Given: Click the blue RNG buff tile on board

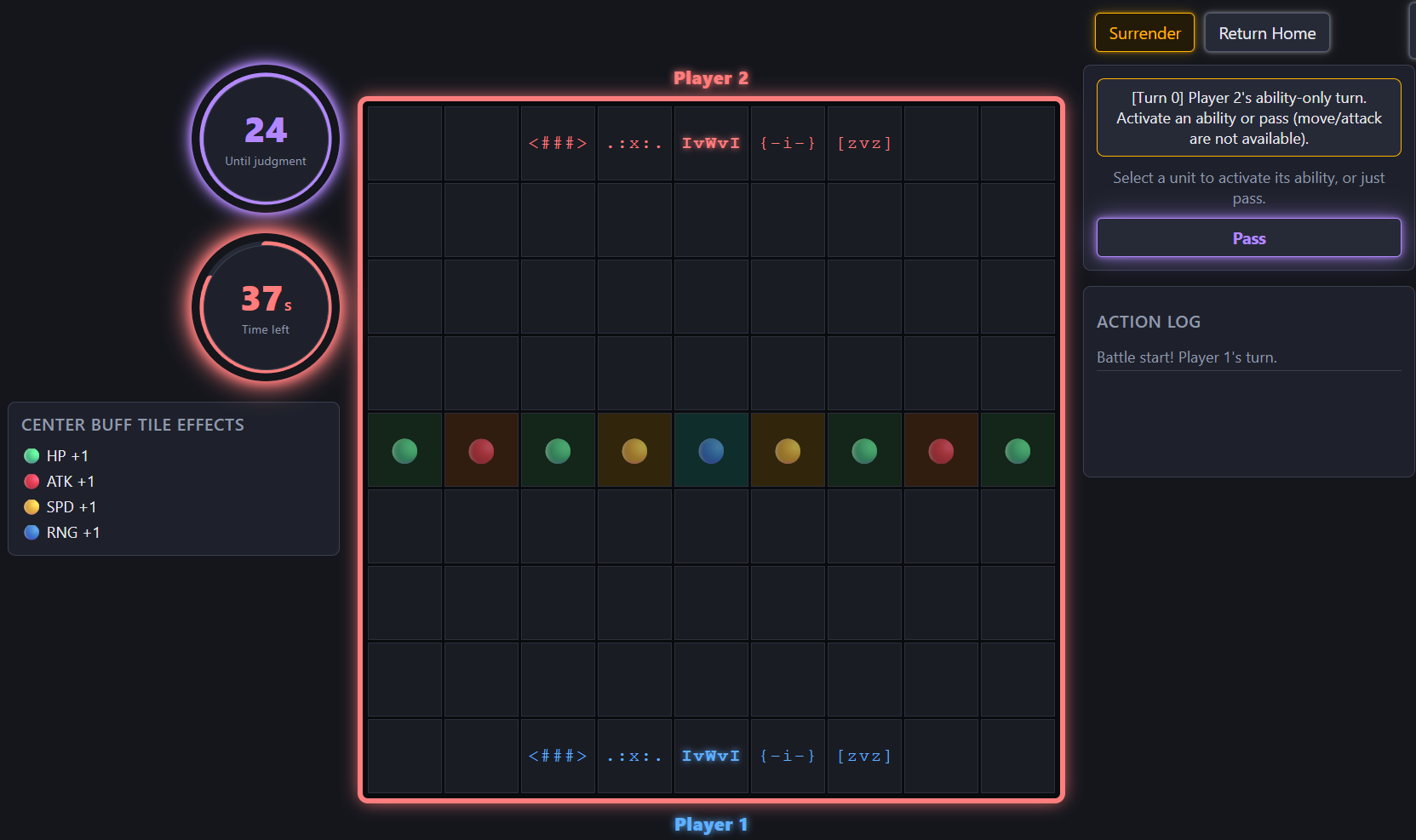Looking at the screenshot, I should 711,450.
